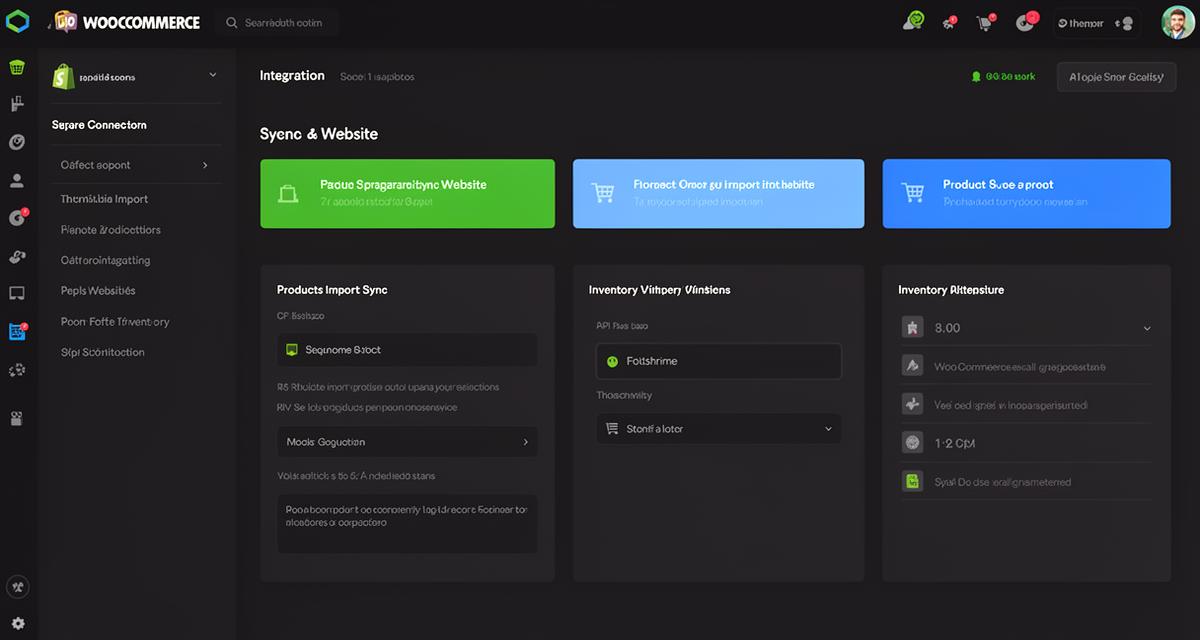
Task: Click the cart icon on Product Suoe card
Action: pyautogui.click(x=912, y=192)
